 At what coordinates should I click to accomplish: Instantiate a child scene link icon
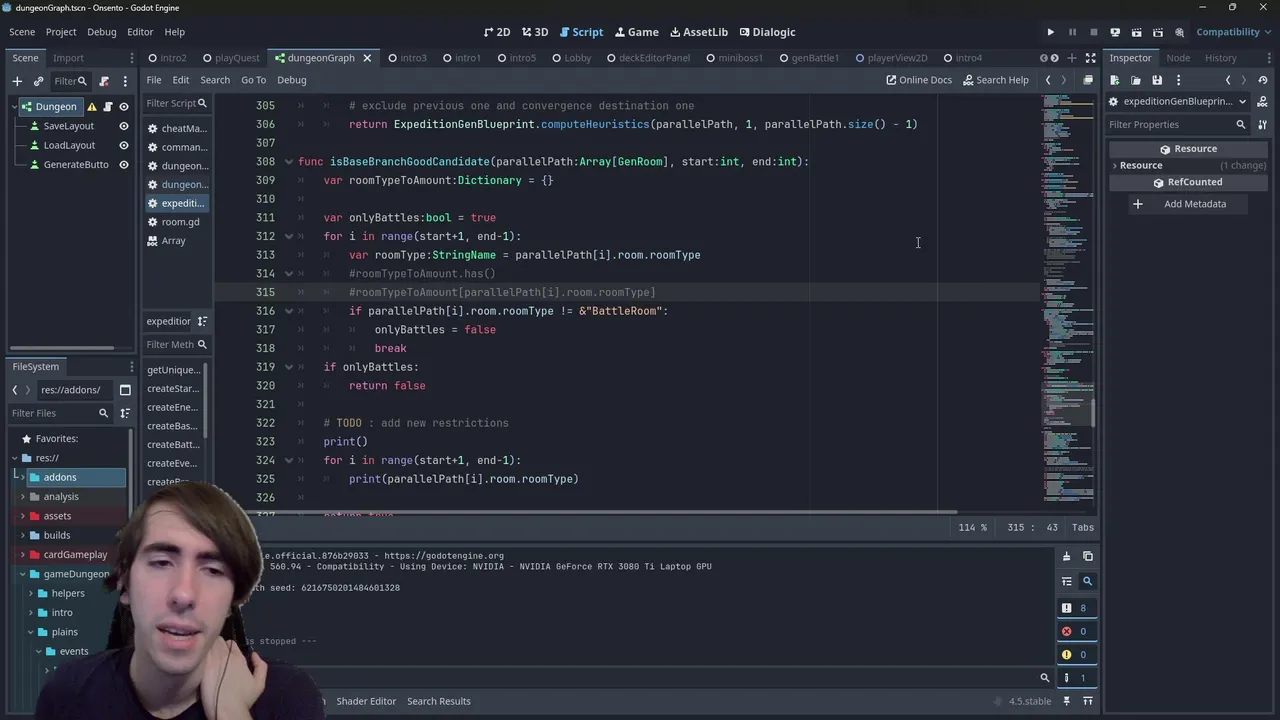(x=38, y=81)
